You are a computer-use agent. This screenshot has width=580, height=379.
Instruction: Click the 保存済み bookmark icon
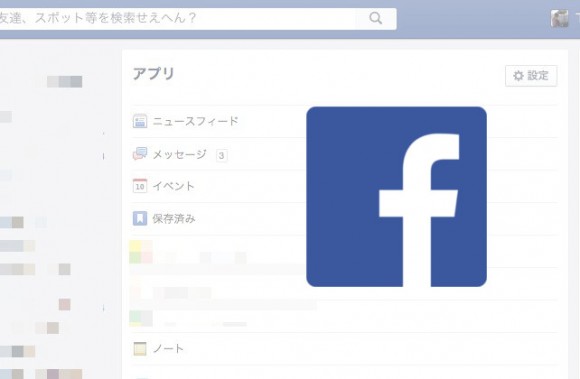pos(140,219)
